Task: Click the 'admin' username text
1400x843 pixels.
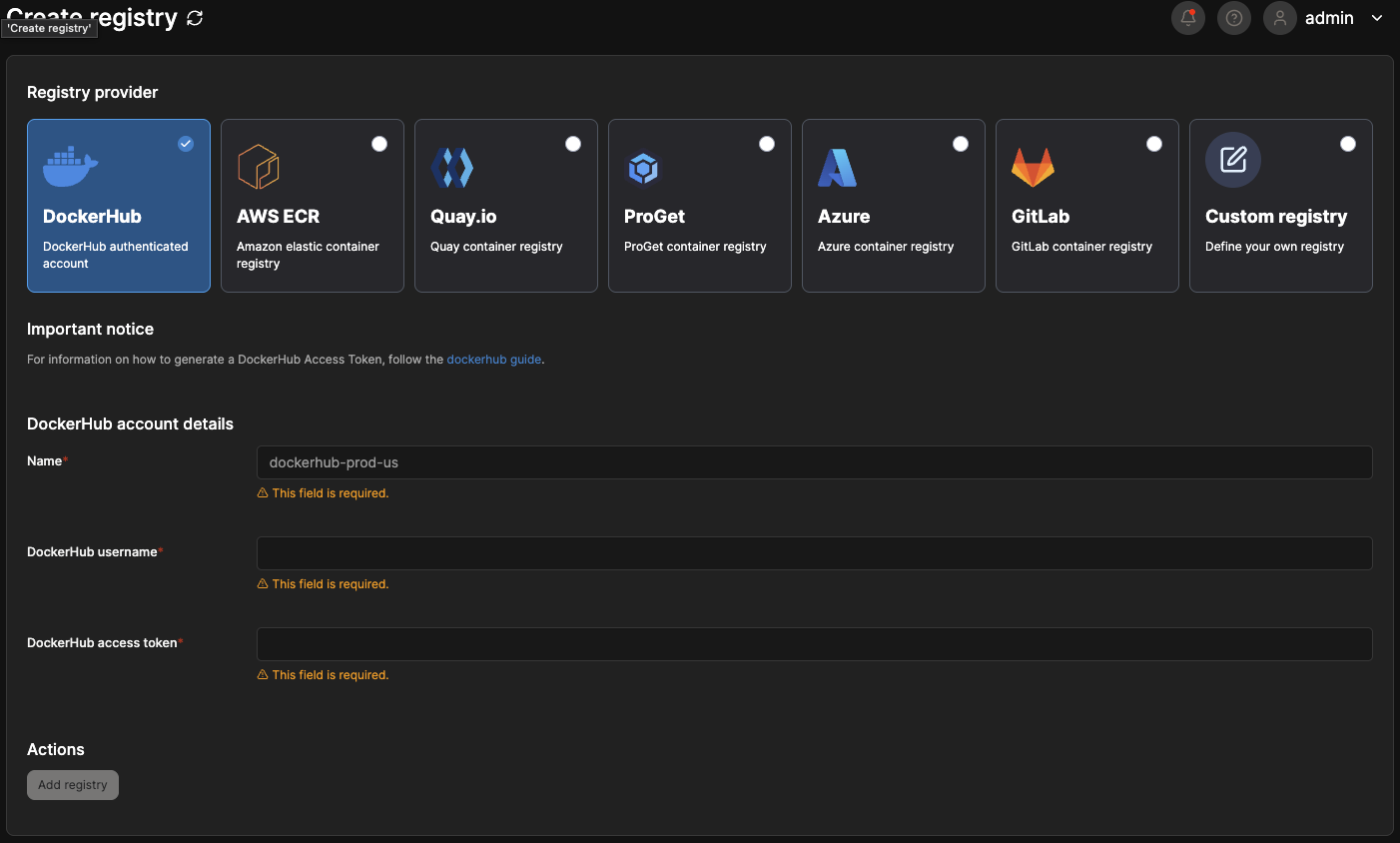Action: click(x=1329, y=18)
